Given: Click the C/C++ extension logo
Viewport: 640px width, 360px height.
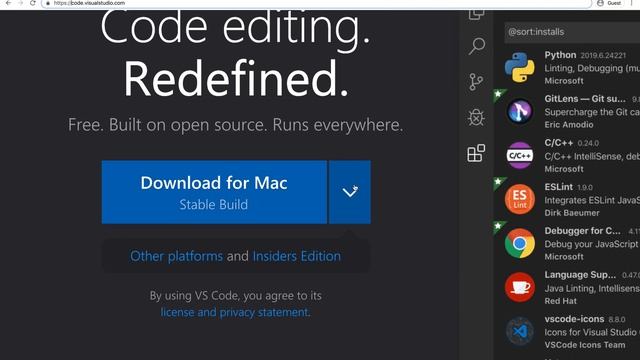Looking at the screenshot, I should coord(520,155).
